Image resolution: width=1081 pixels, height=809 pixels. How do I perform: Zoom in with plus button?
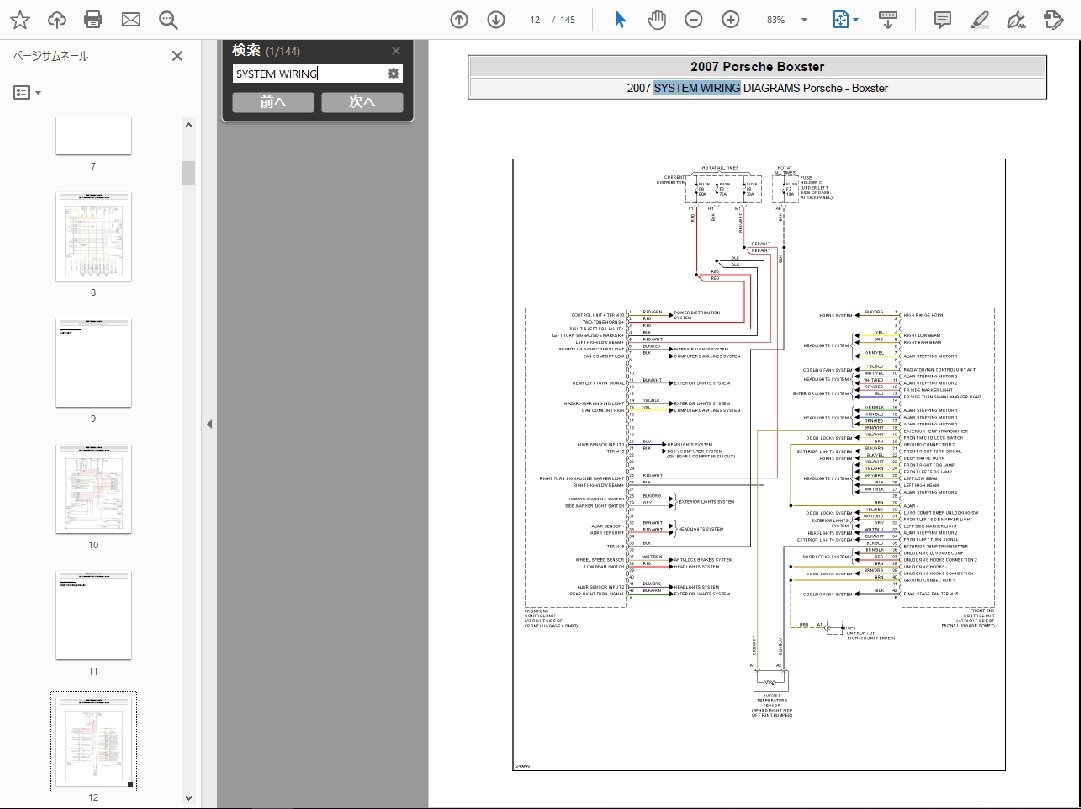tap(731, 19)
